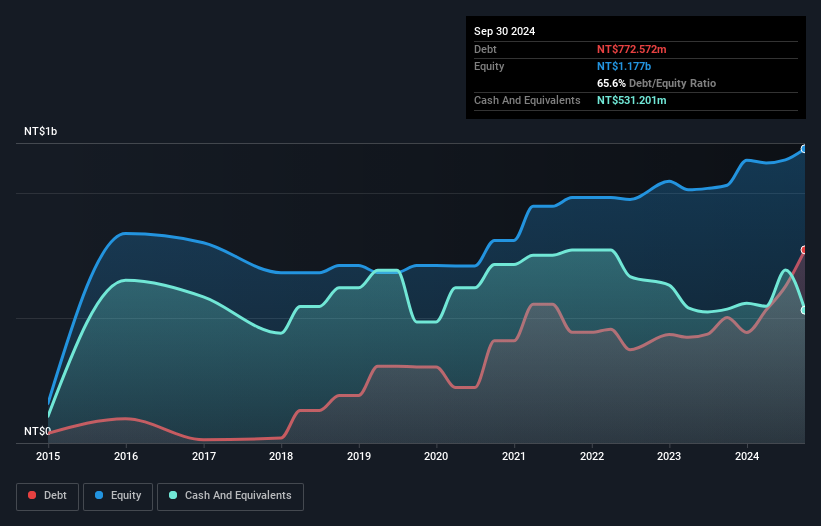Click the NT$772.572m debt value
Viewport: 821px width, 526px height.
631,49
